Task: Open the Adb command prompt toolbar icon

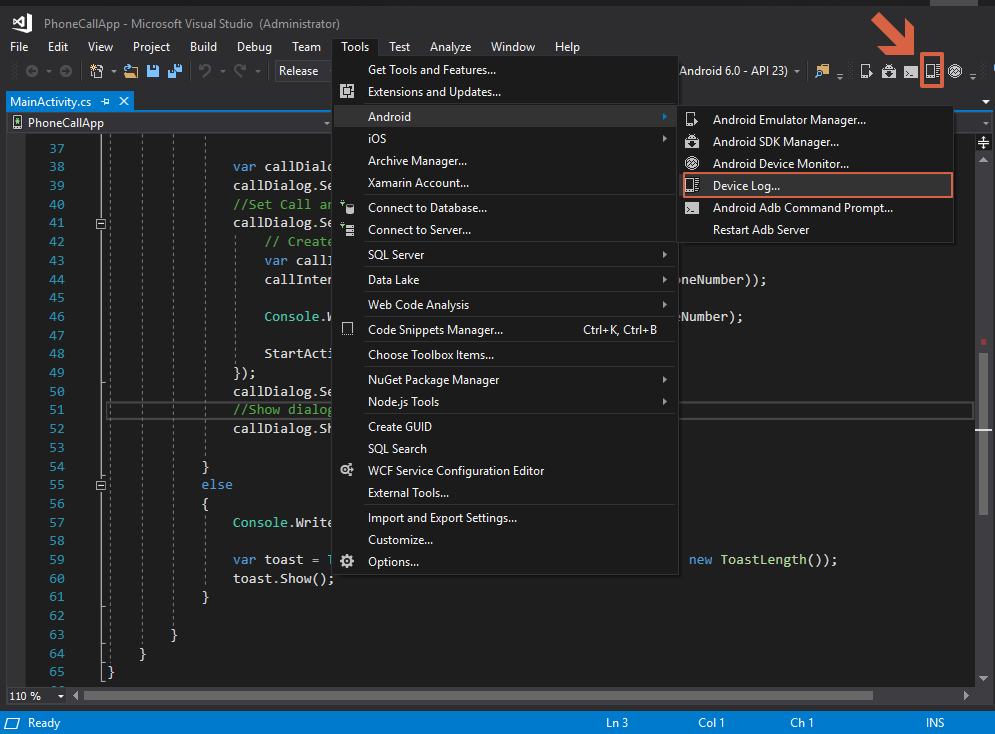Action: pos(911,72)
